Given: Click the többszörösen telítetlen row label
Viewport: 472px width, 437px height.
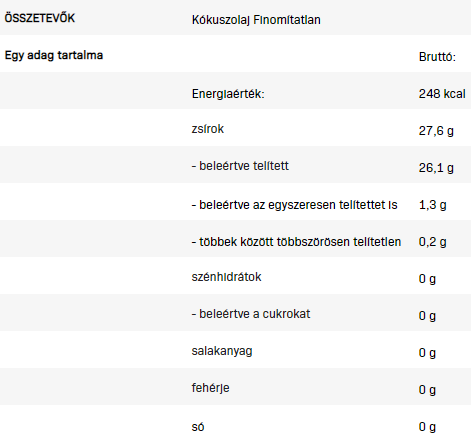Looking at the screenshot, I should pos(296,242).
